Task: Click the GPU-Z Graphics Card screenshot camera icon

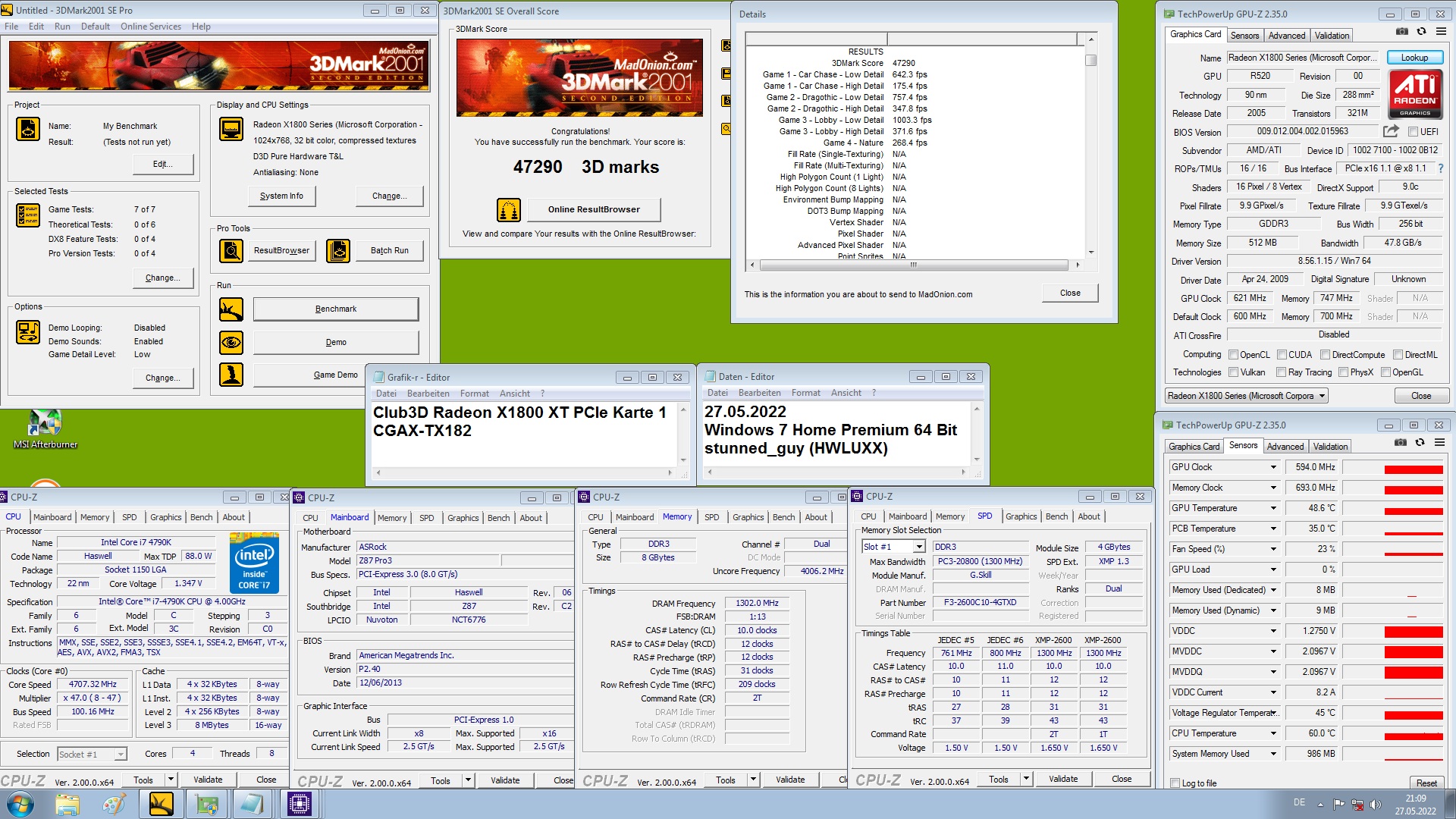Action: (1402, 32)
